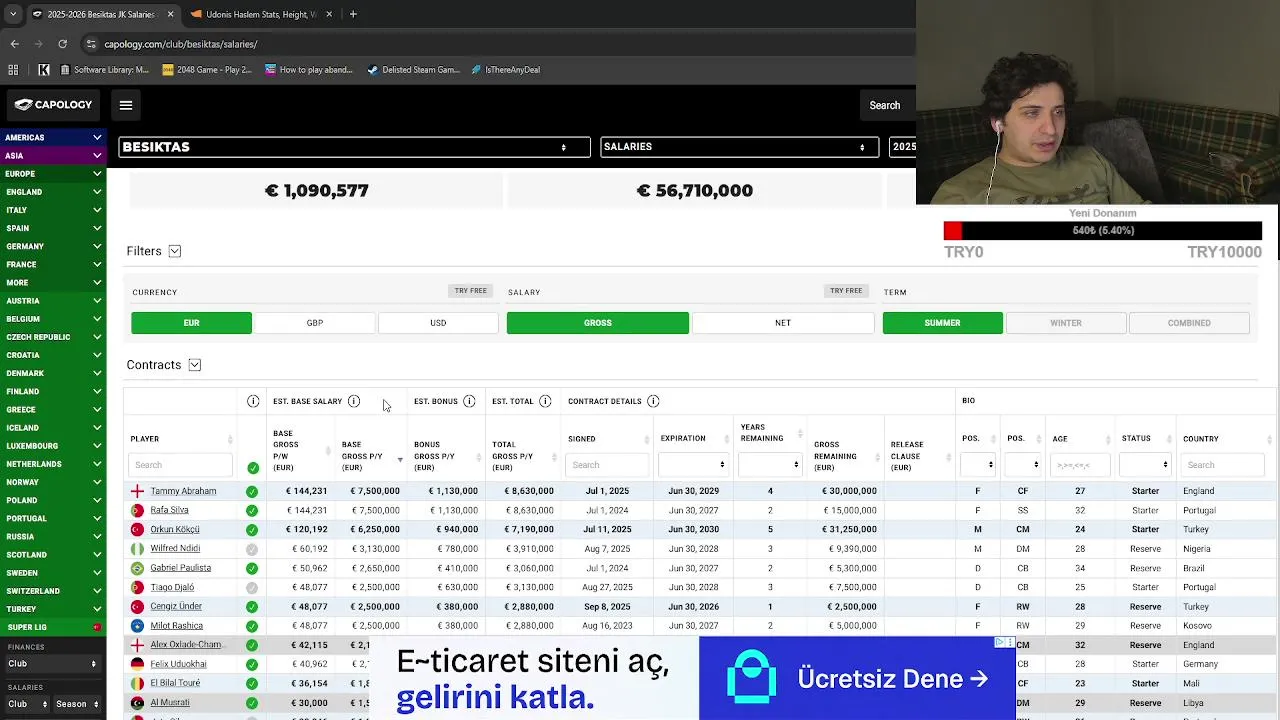1280x720 pixels.
Task: Expand GERMANY in the sidebar
Action: click(53, 246)
